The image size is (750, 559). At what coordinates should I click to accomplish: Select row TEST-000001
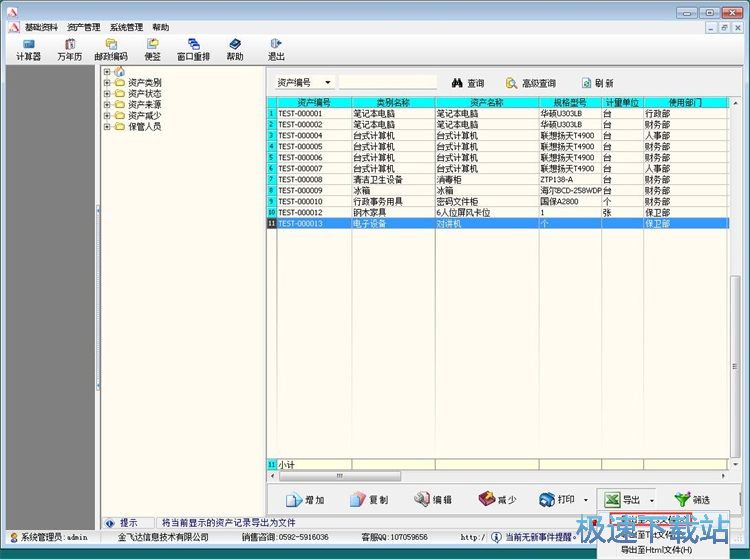tap(497, 113)
